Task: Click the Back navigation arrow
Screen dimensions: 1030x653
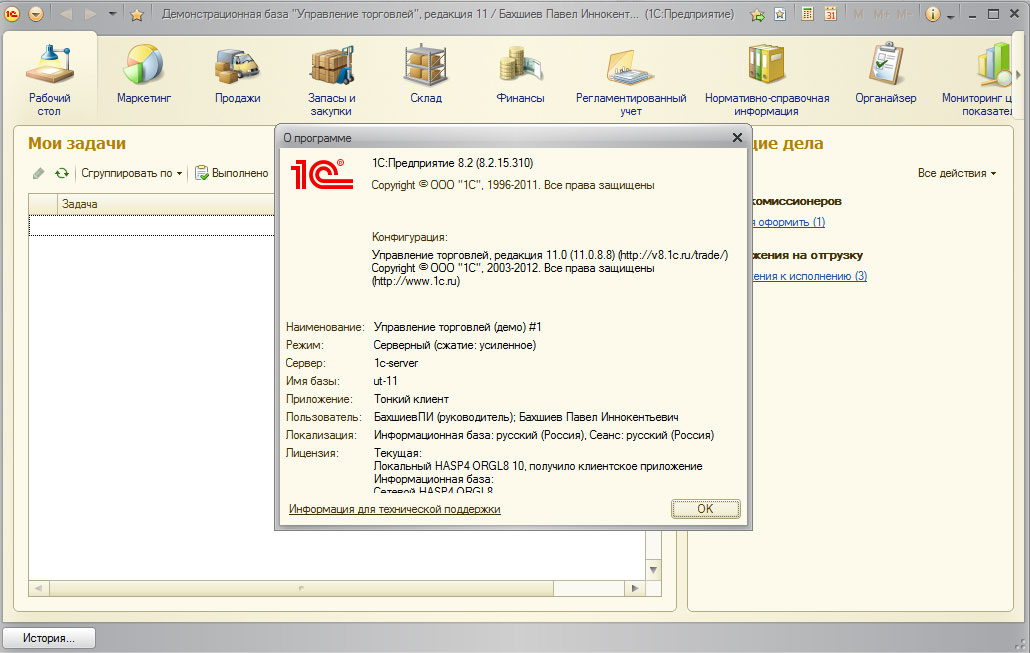Action: (66, 14)
